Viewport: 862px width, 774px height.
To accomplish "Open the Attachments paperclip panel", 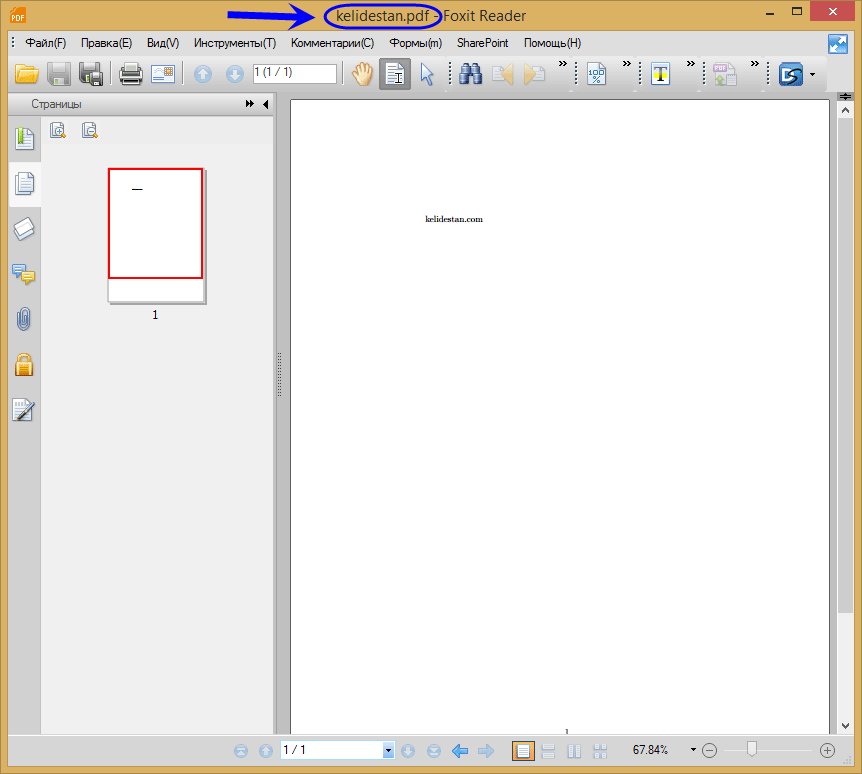I will click(x=24, y=319).
